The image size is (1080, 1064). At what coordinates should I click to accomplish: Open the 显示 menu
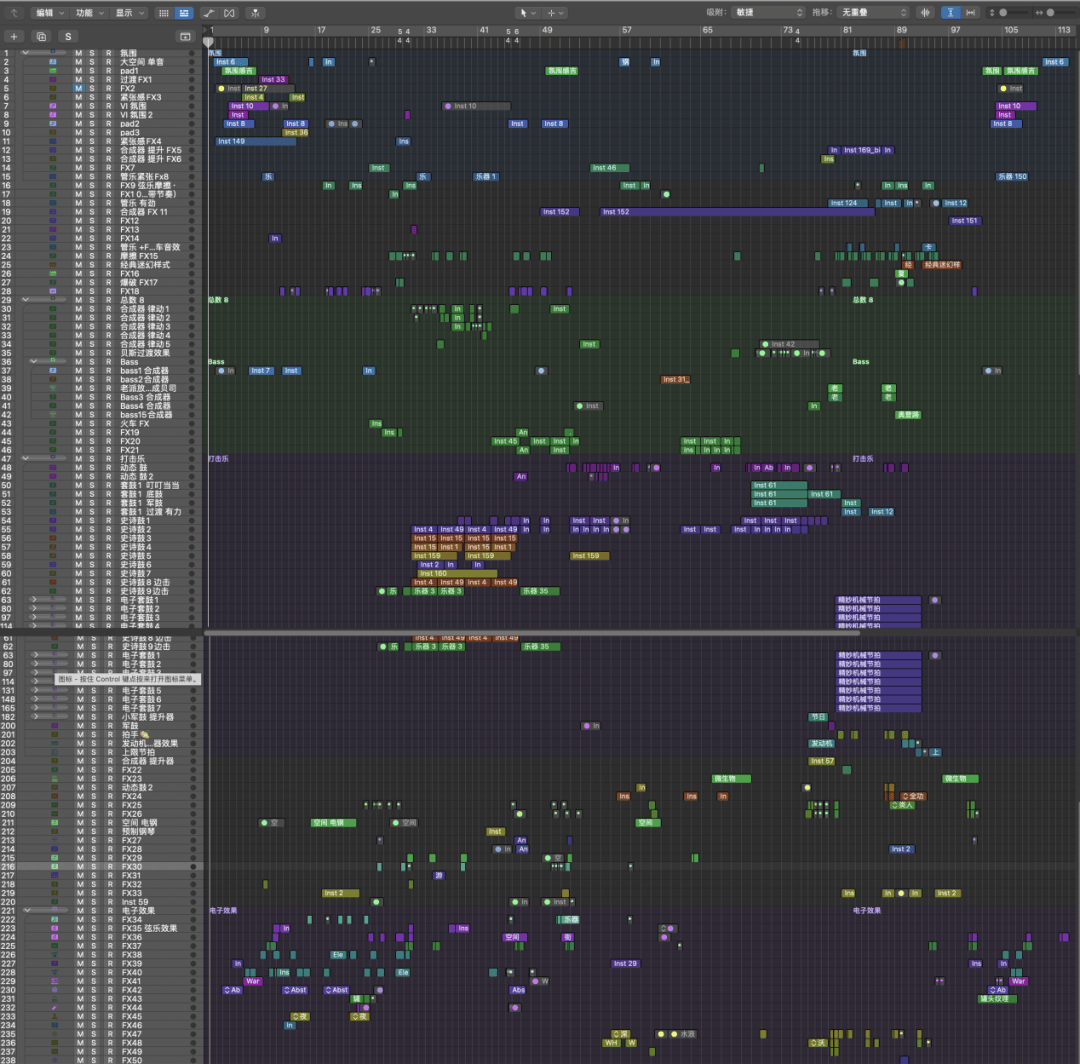point(127,12)
